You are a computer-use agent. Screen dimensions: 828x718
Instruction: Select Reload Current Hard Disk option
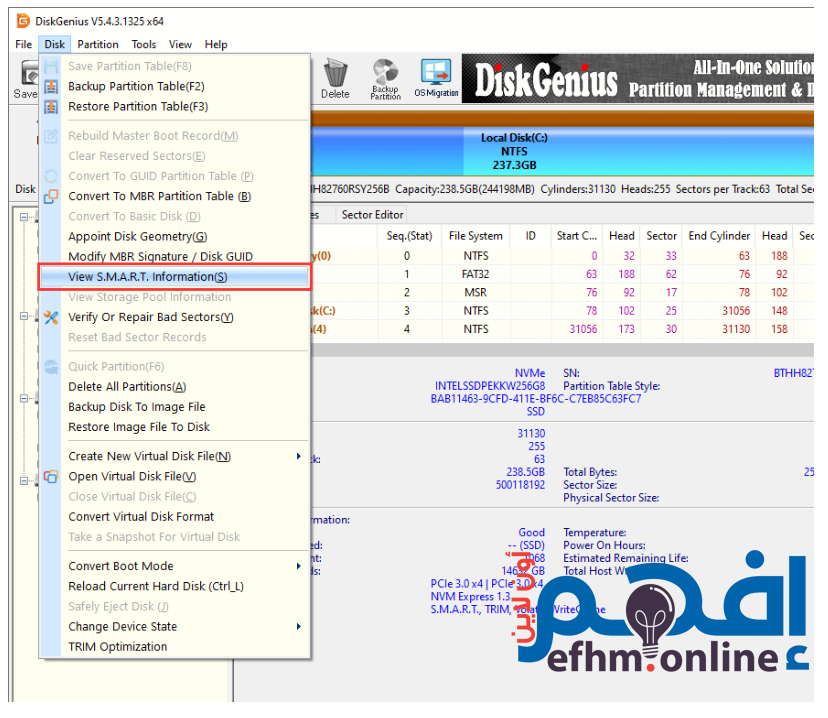point(155,586)
